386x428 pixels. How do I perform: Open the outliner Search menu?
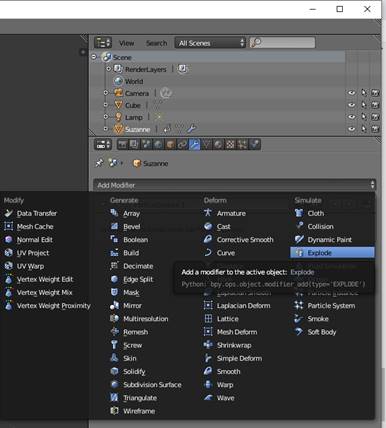tap(156, 43)
